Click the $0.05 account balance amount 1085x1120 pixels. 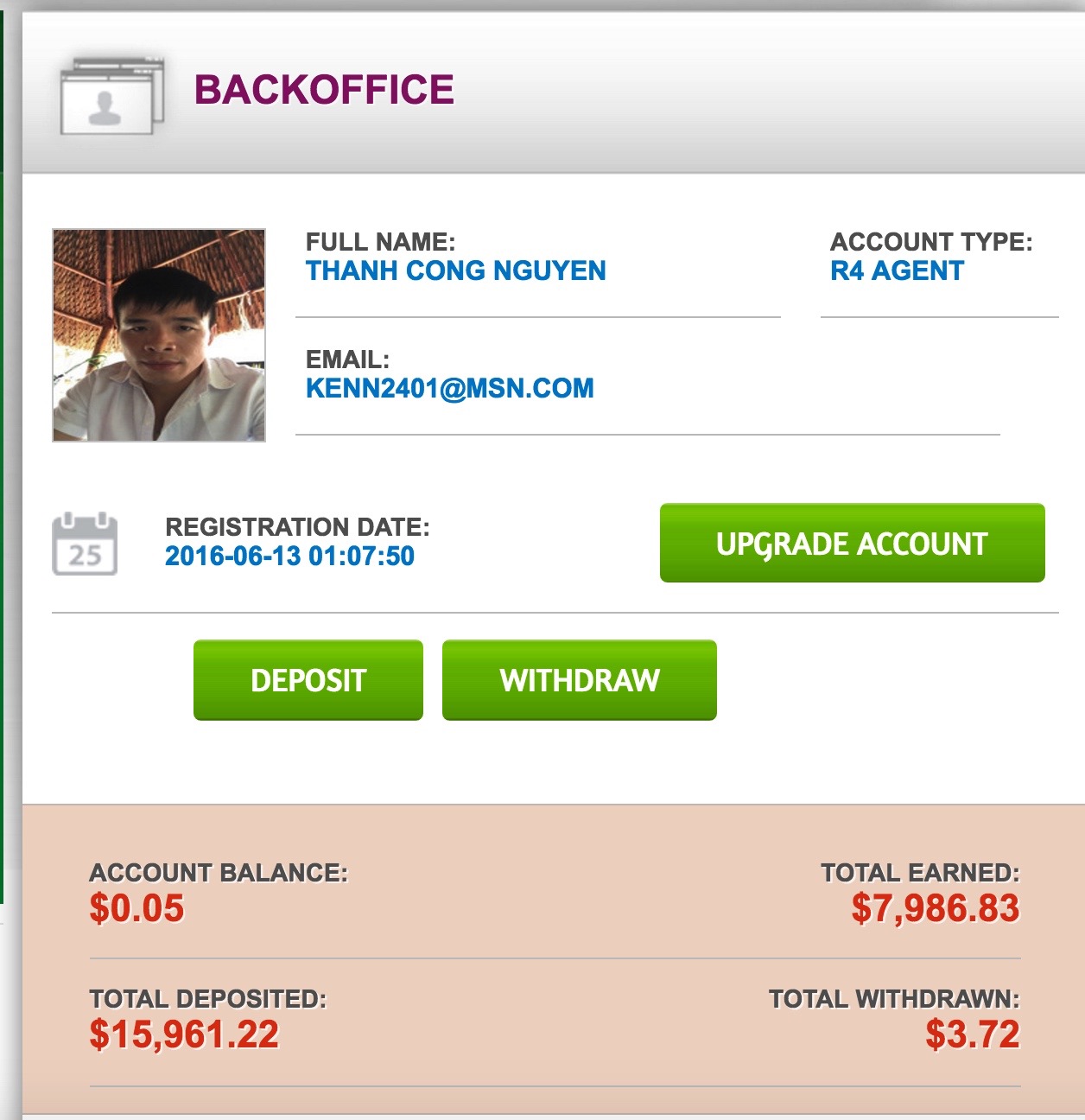[137, 908]
